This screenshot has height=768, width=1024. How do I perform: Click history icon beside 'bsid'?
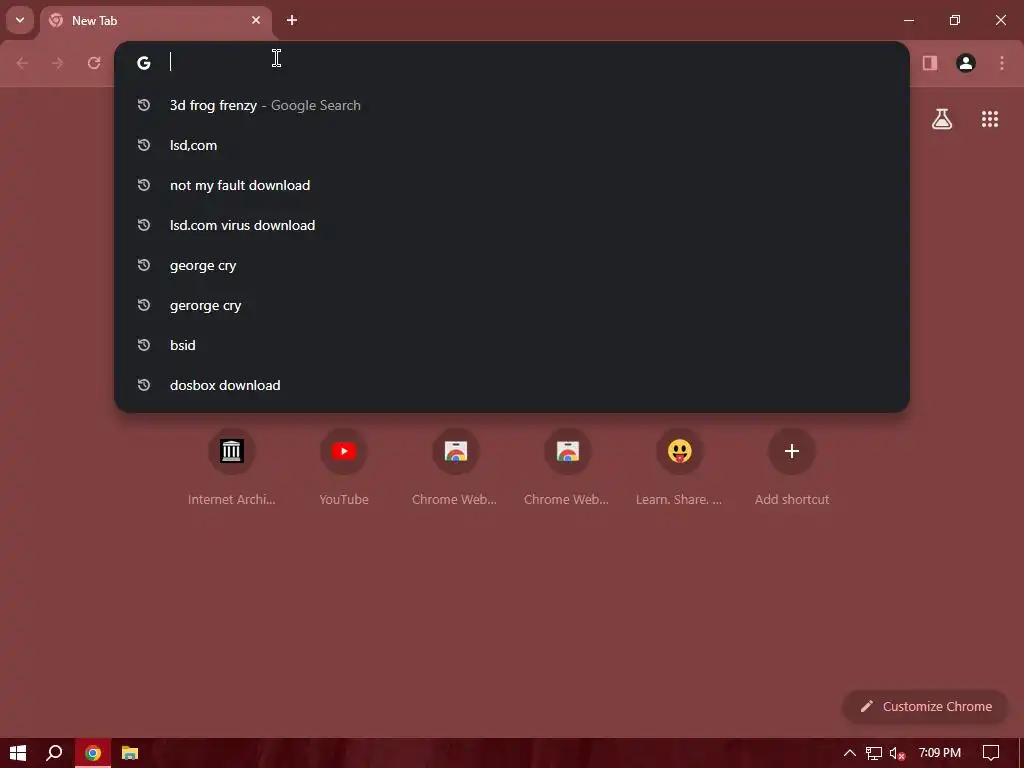coord(144,345)
